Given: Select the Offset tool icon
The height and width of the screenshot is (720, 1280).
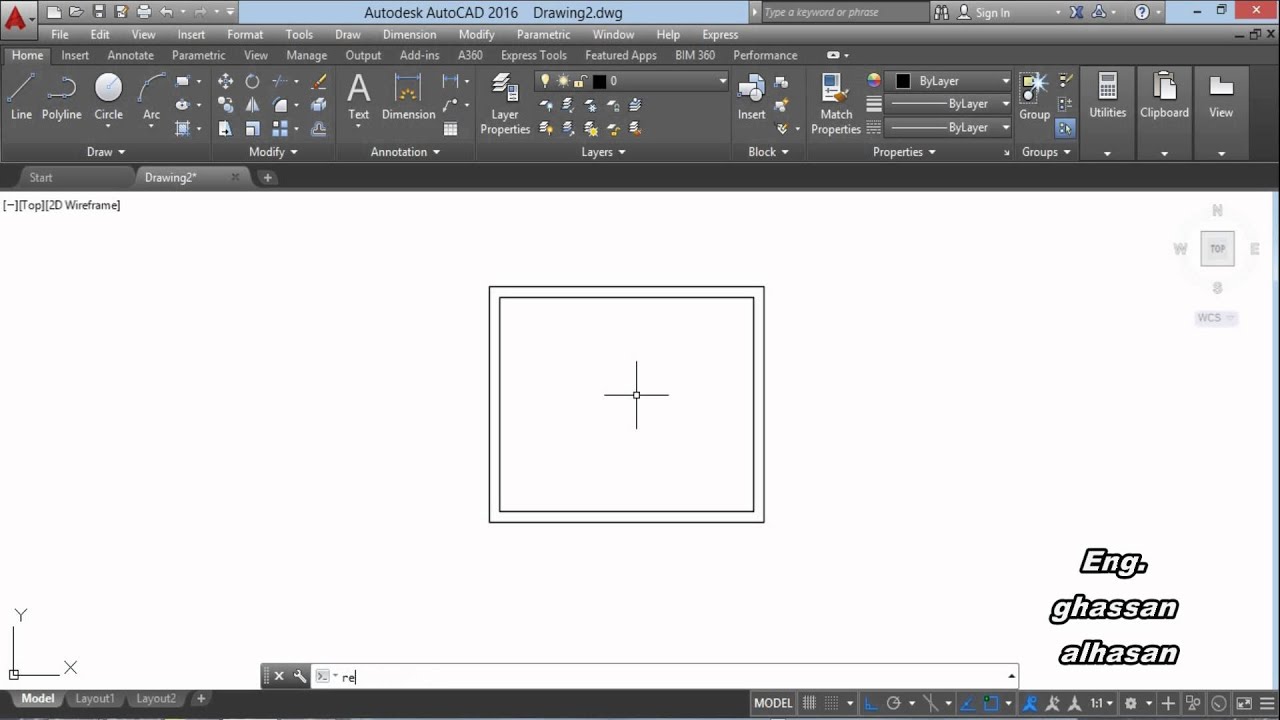Looking at the screenshot, I should (318, 129).
